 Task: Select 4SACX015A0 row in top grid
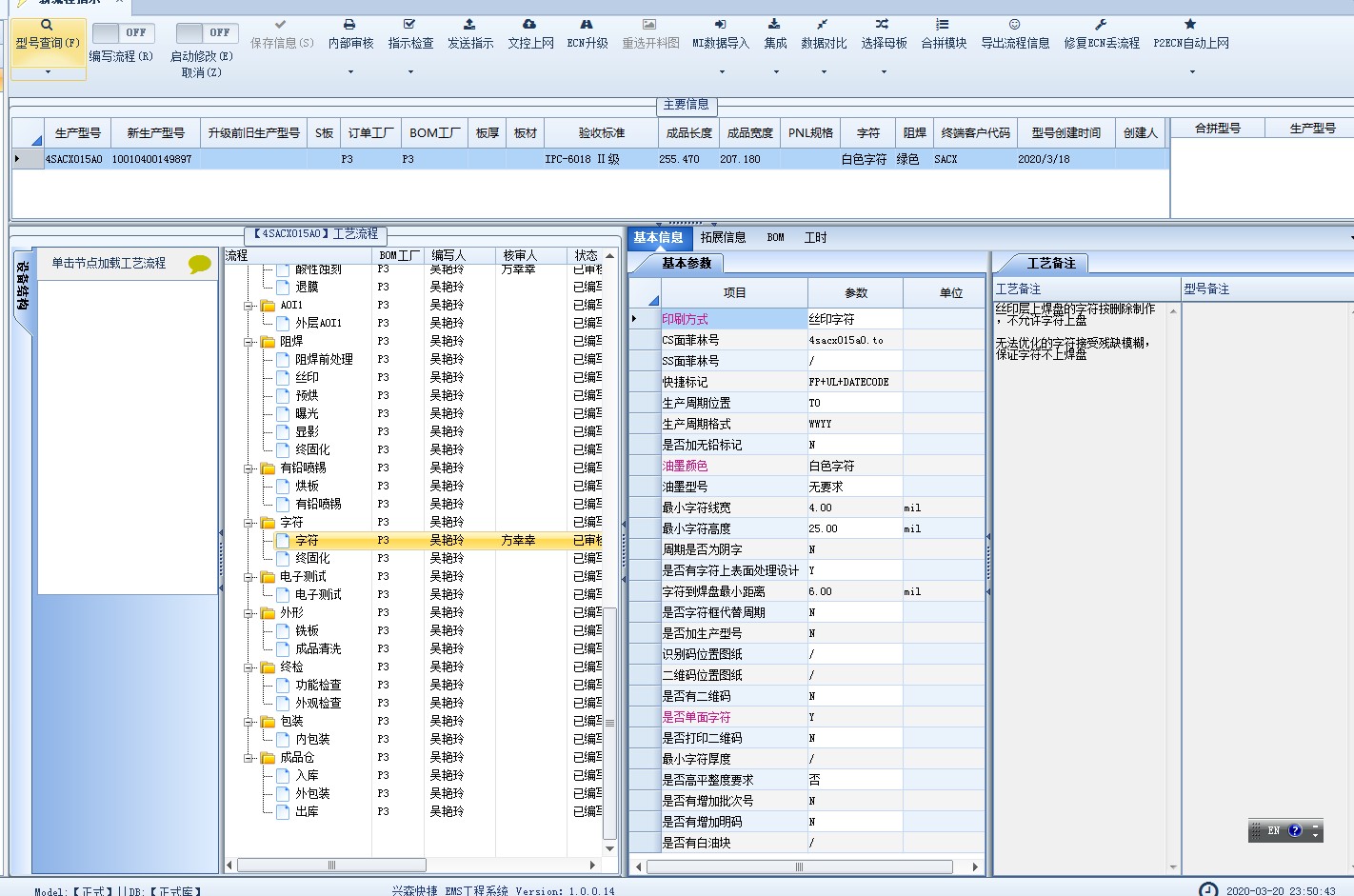[590, 159]
